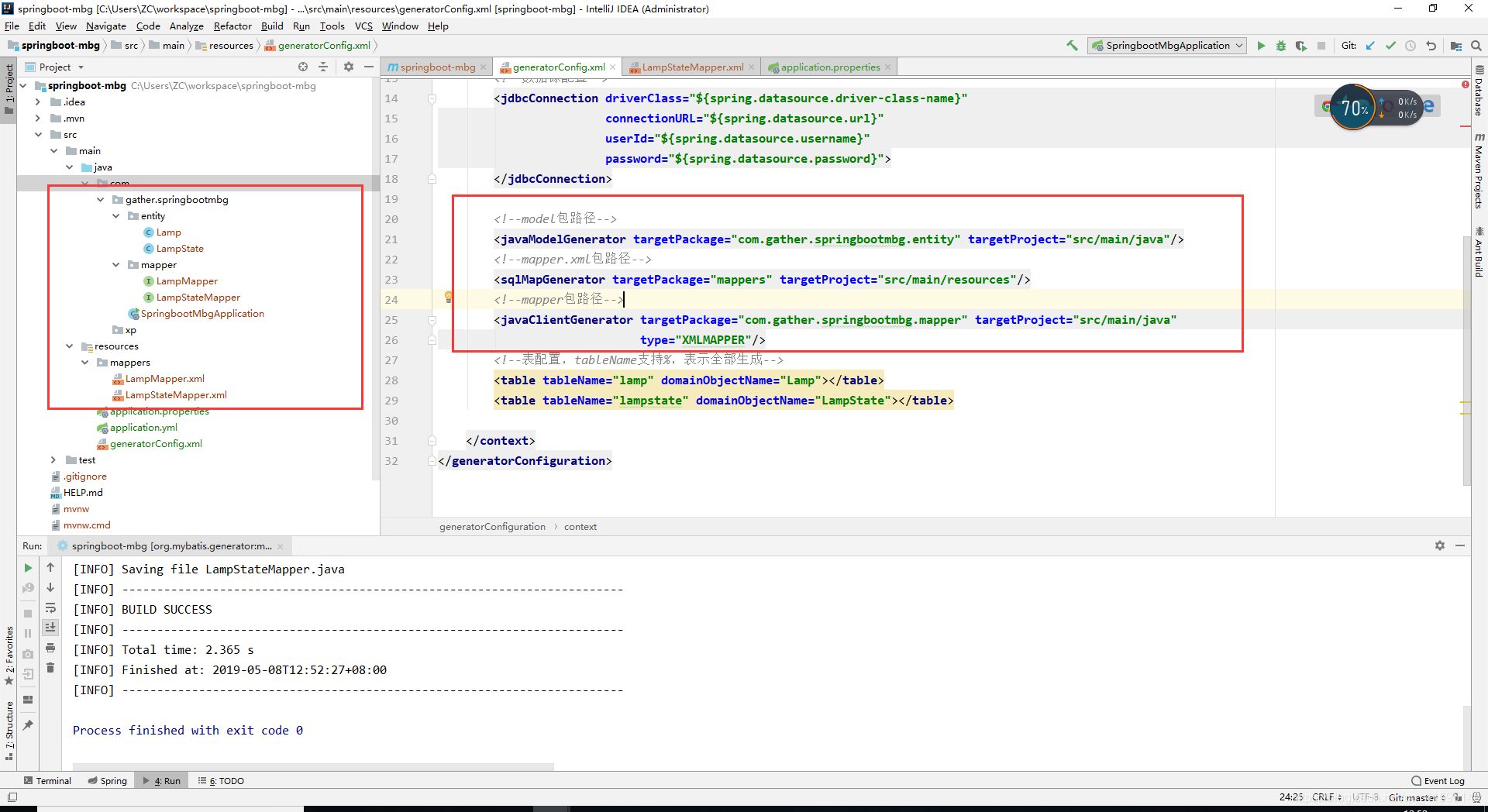The width and height of the screenshot is (1488, 812).
Task: Open the Database side panel
Action: point(1479,91)
